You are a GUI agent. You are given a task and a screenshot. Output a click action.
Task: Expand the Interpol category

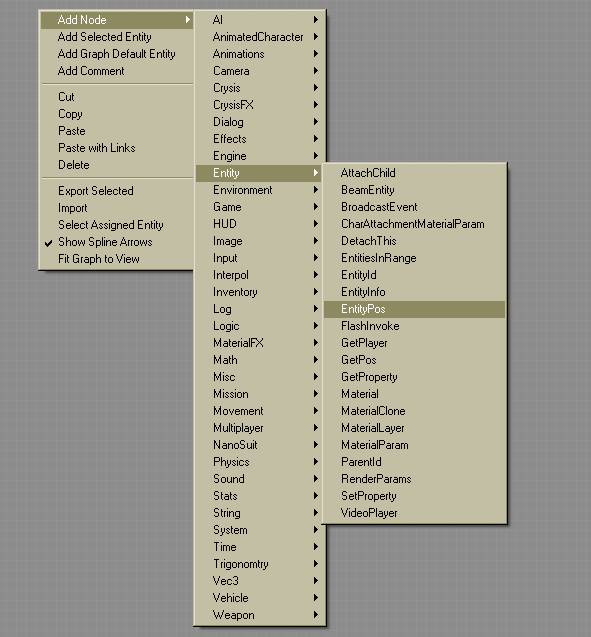click(x=260, y=275)
